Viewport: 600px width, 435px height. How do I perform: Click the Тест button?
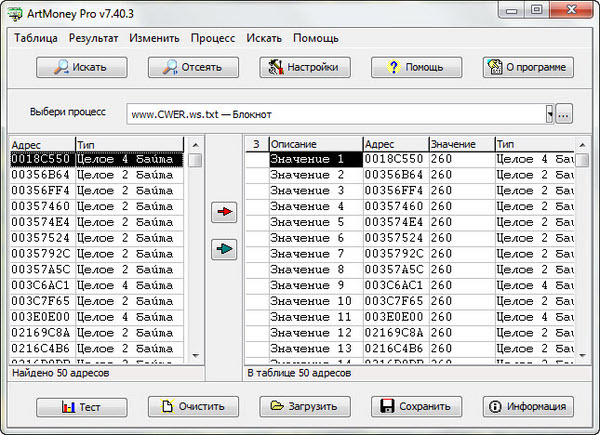[81, 407]
